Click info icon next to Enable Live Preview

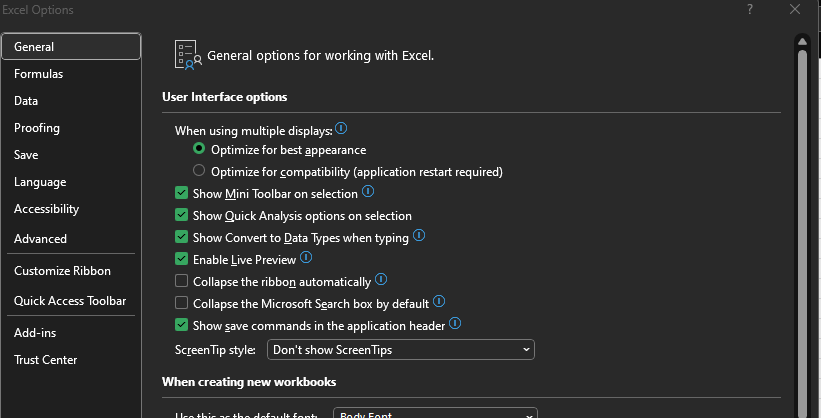pos(306,259)
